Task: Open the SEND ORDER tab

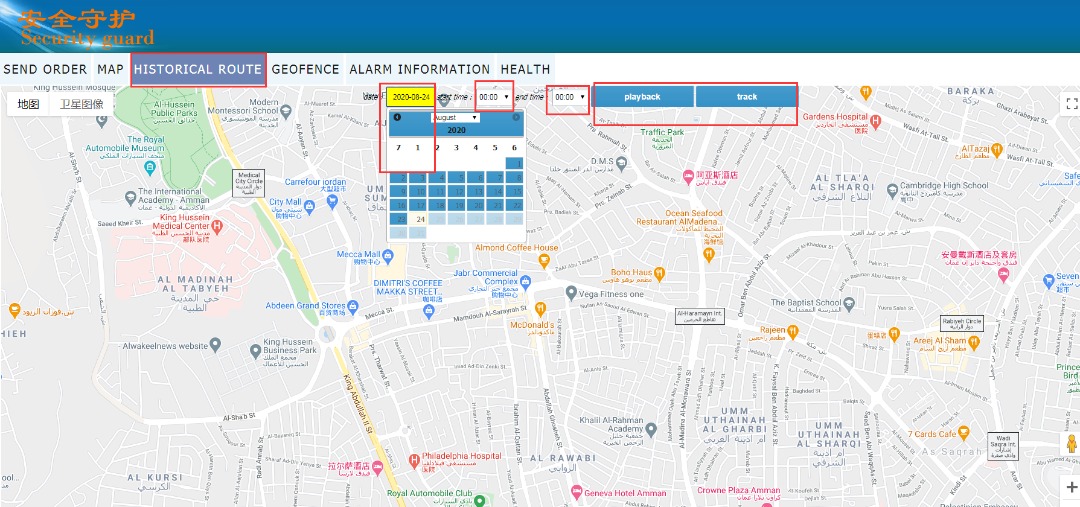Action: click(45, 69)
